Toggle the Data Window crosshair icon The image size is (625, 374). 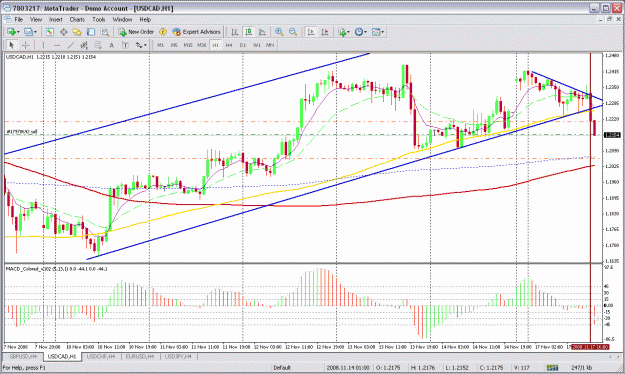tap(63, 32)
